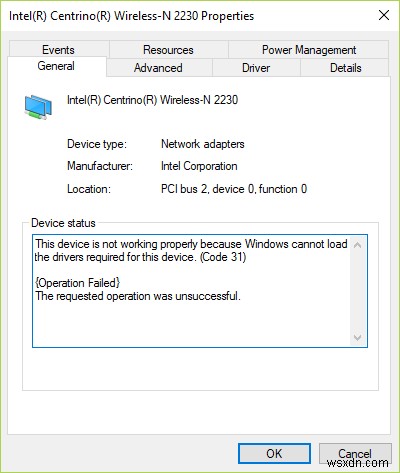Dismiss dialog with Cancel button

pyautogui.click(x=355, y=453)
